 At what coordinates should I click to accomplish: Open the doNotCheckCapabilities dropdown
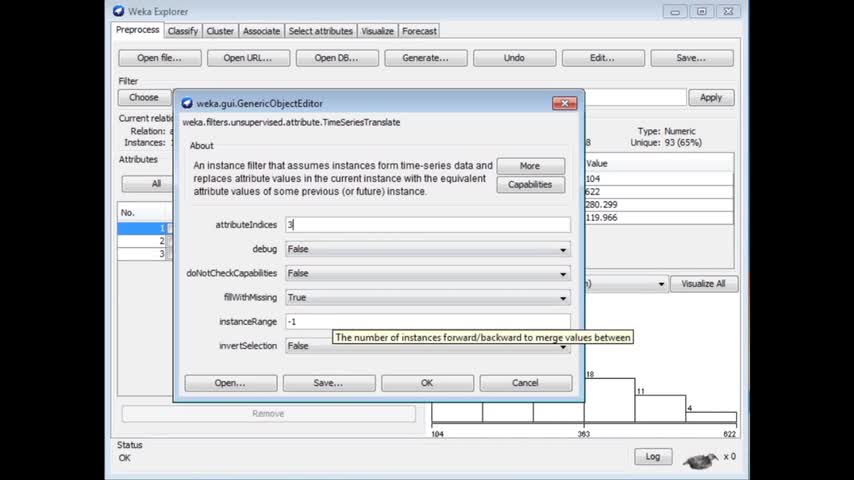tap(428, 274)
